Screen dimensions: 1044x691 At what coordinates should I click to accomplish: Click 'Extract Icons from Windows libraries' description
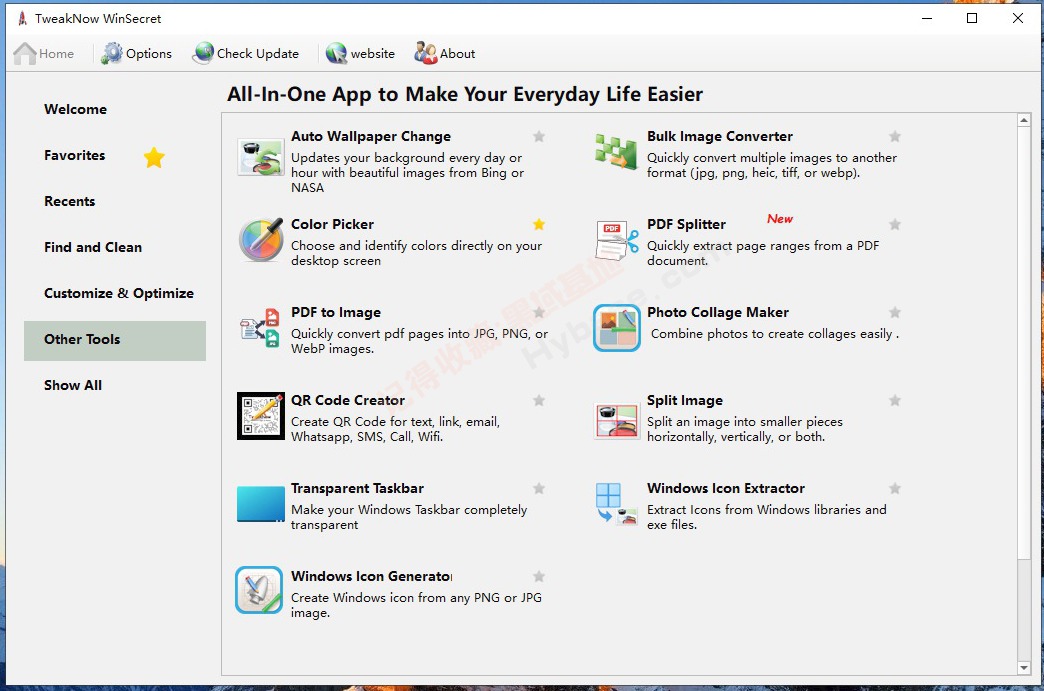pos(766,517)
